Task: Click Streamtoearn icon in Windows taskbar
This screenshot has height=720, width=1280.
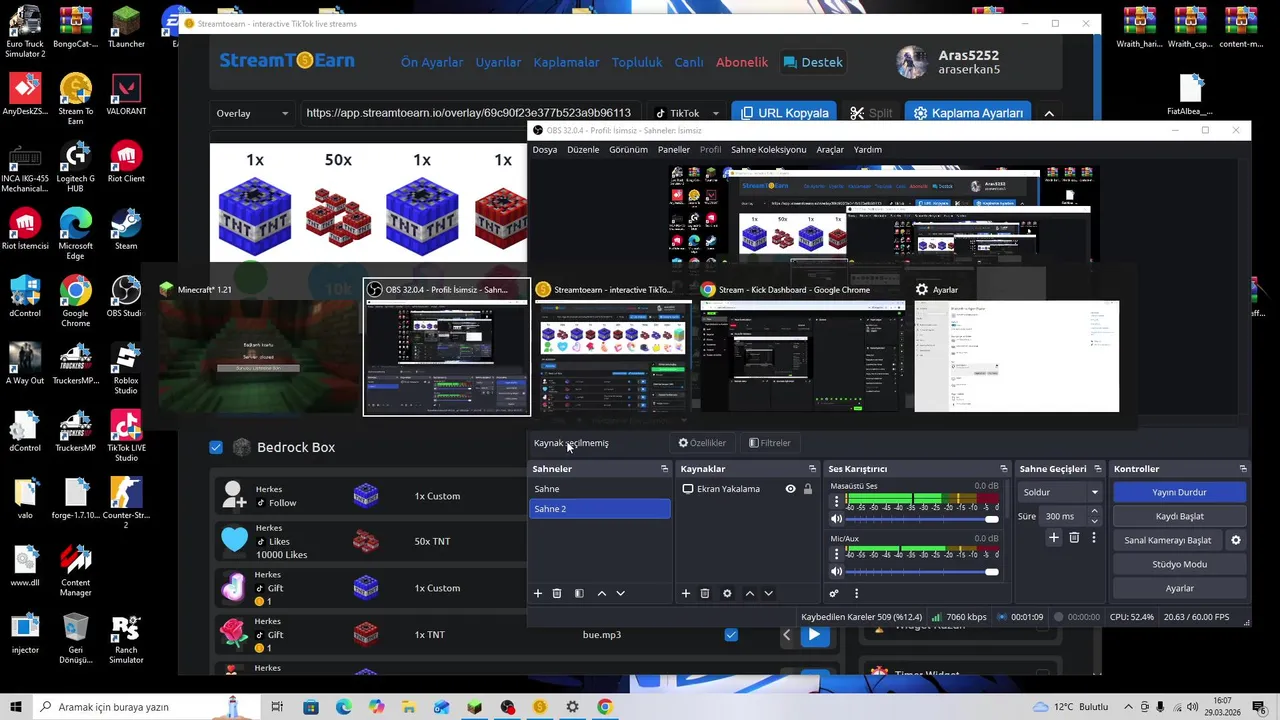Action: point(540,707)
